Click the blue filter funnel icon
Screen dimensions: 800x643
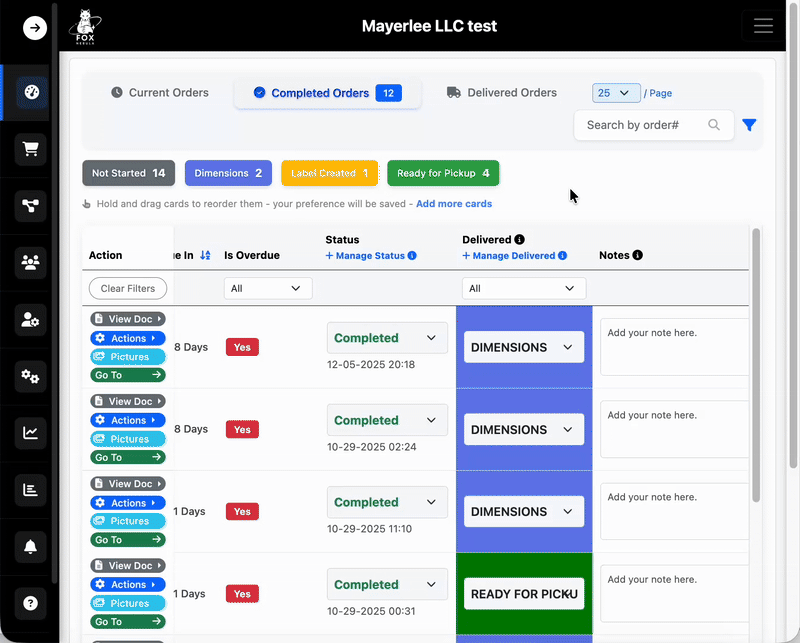point(749,125)
